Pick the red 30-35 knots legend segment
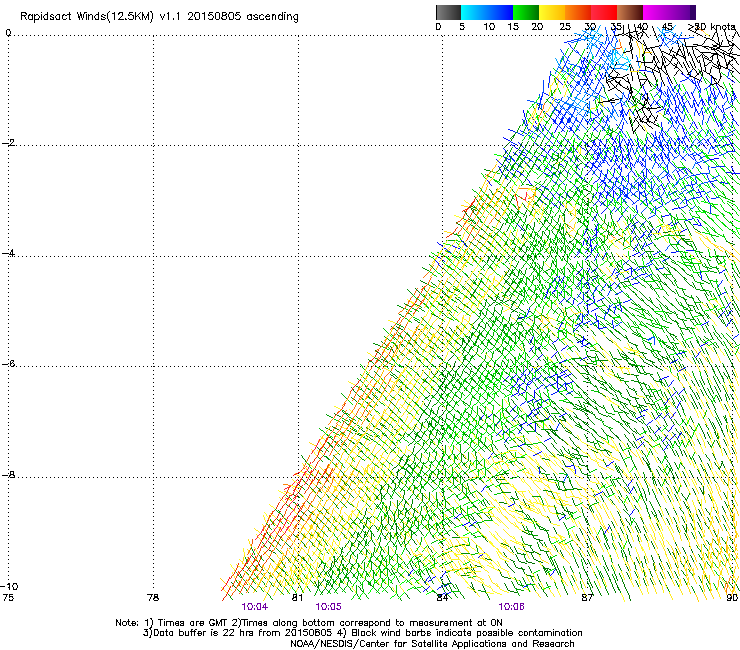 [604, 12]
